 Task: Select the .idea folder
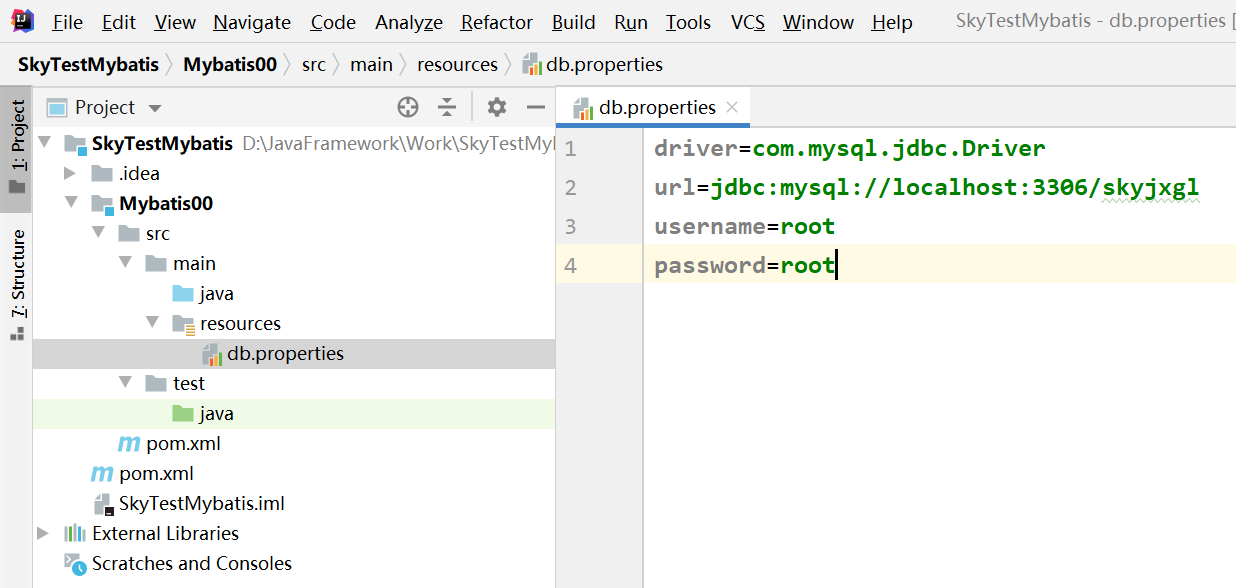tap(139, 173)
